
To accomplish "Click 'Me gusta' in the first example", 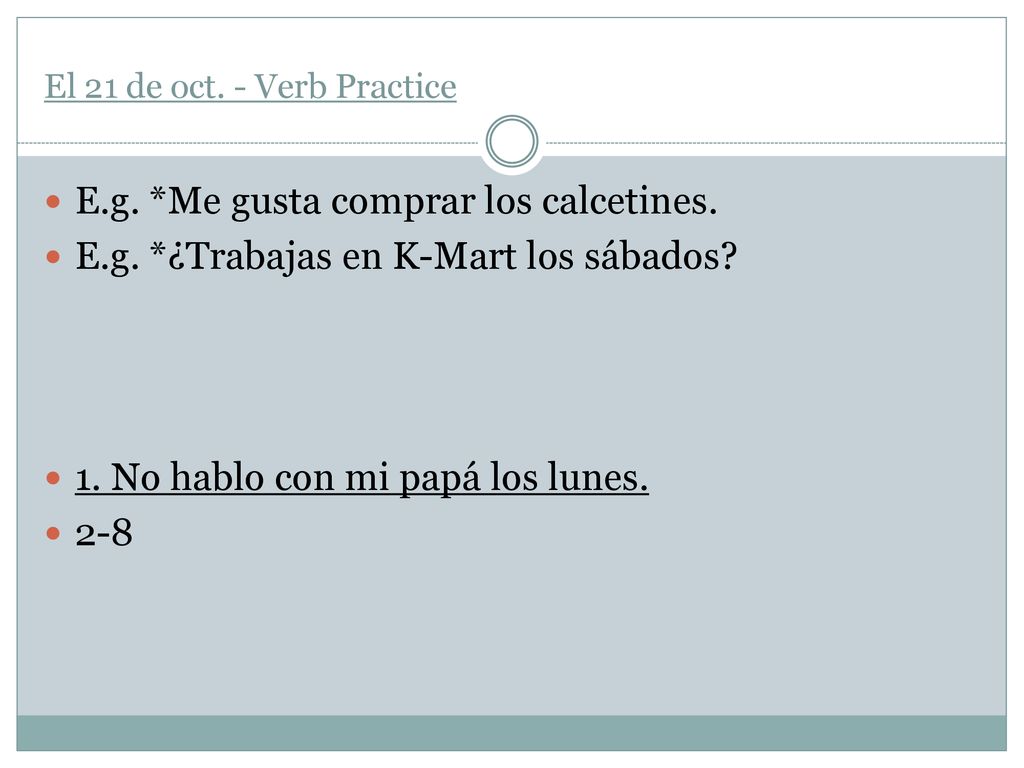I will [x=244, y=201].
